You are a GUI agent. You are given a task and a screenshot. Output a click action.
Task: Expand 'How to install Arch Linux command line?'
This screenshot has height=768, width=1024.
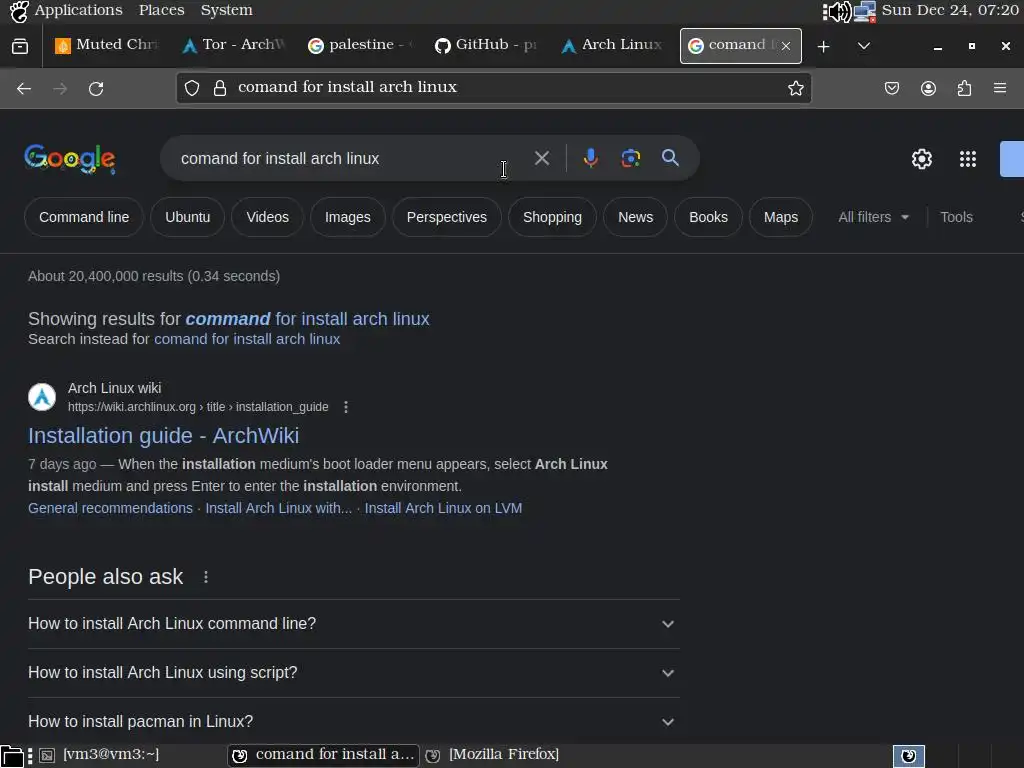tap(354, 624)
